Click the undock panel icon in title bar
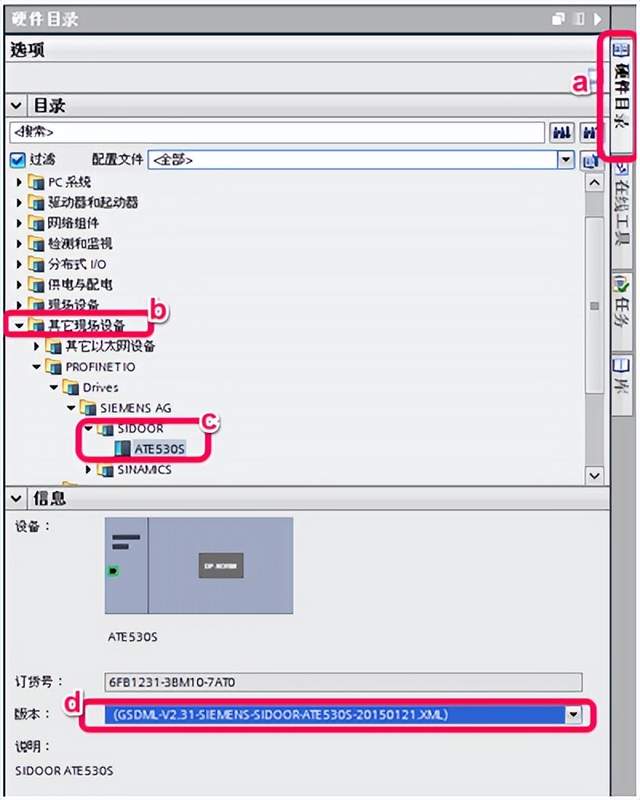640x800 pixels. tap(558, 19)
